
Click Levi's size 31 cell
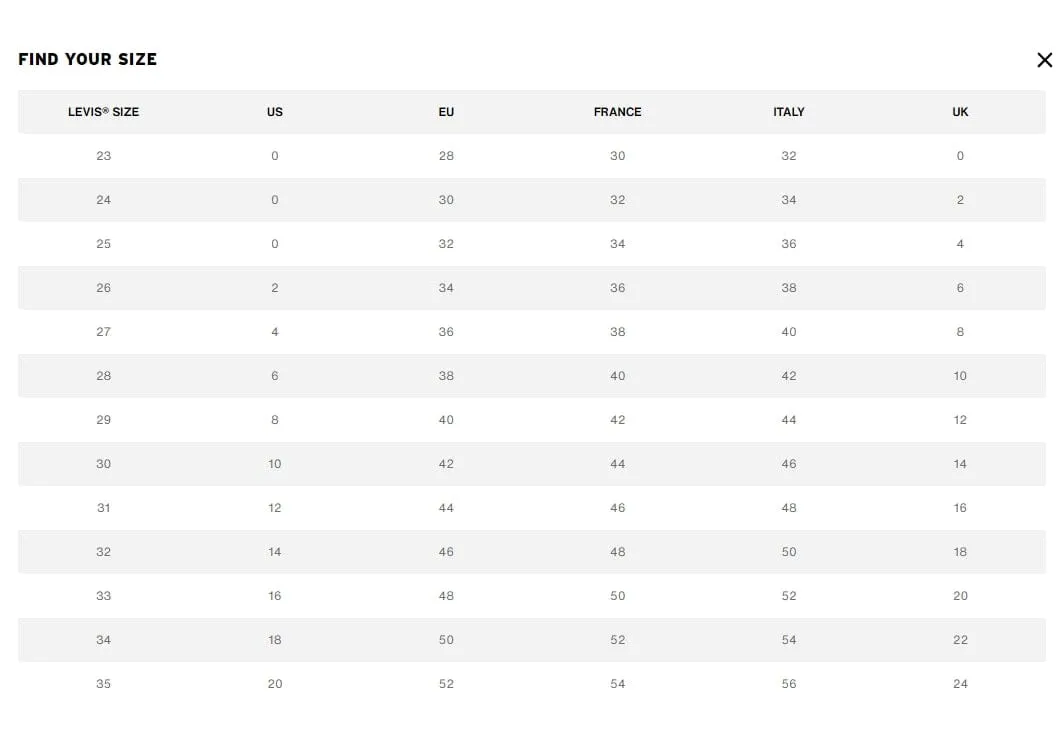point(104,508)
